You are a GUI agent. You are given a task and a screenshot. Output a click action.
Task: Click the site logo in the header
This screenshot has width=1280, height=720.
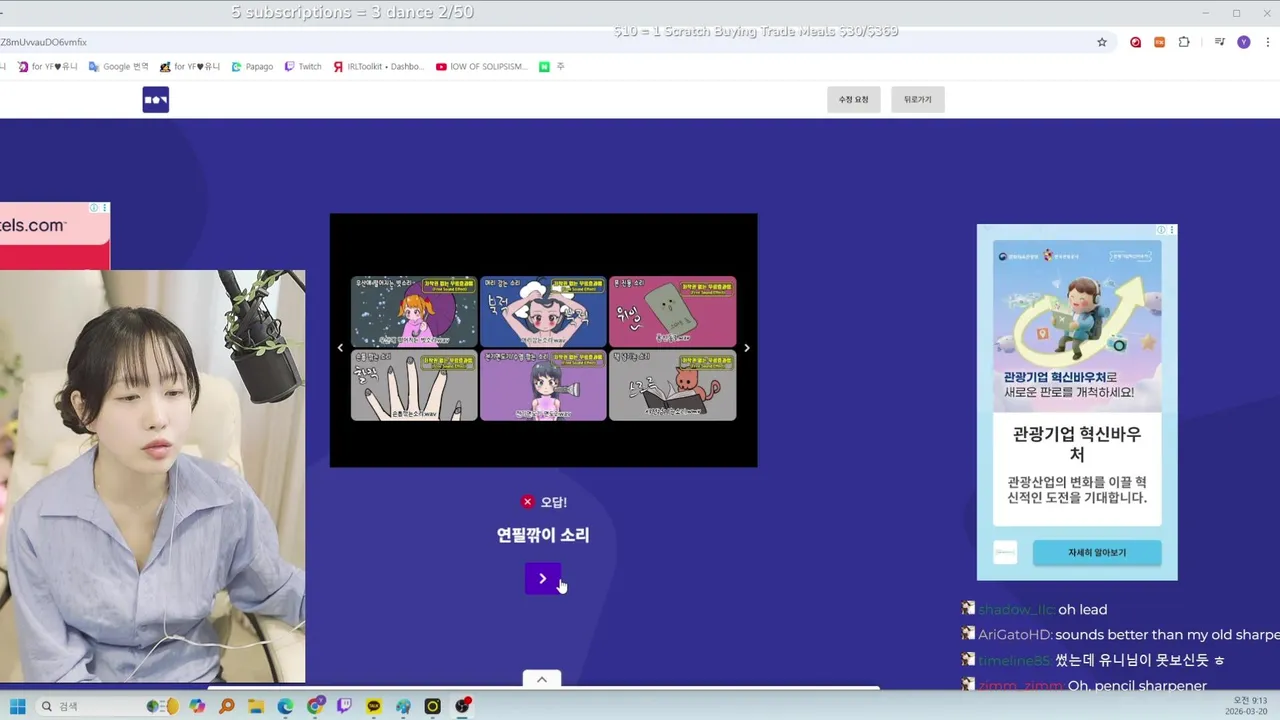pos(155,99)
